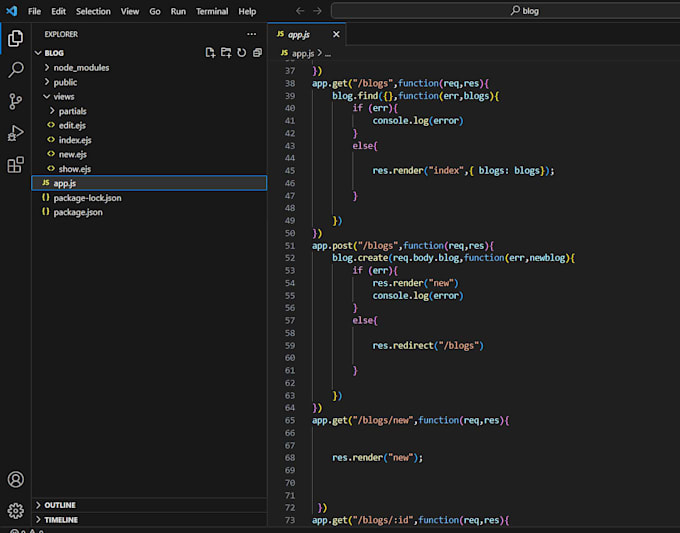The width and height of the screenshot is (680, 533).
Task: Click line number 65 in the gutter
Action: [290, 420]
